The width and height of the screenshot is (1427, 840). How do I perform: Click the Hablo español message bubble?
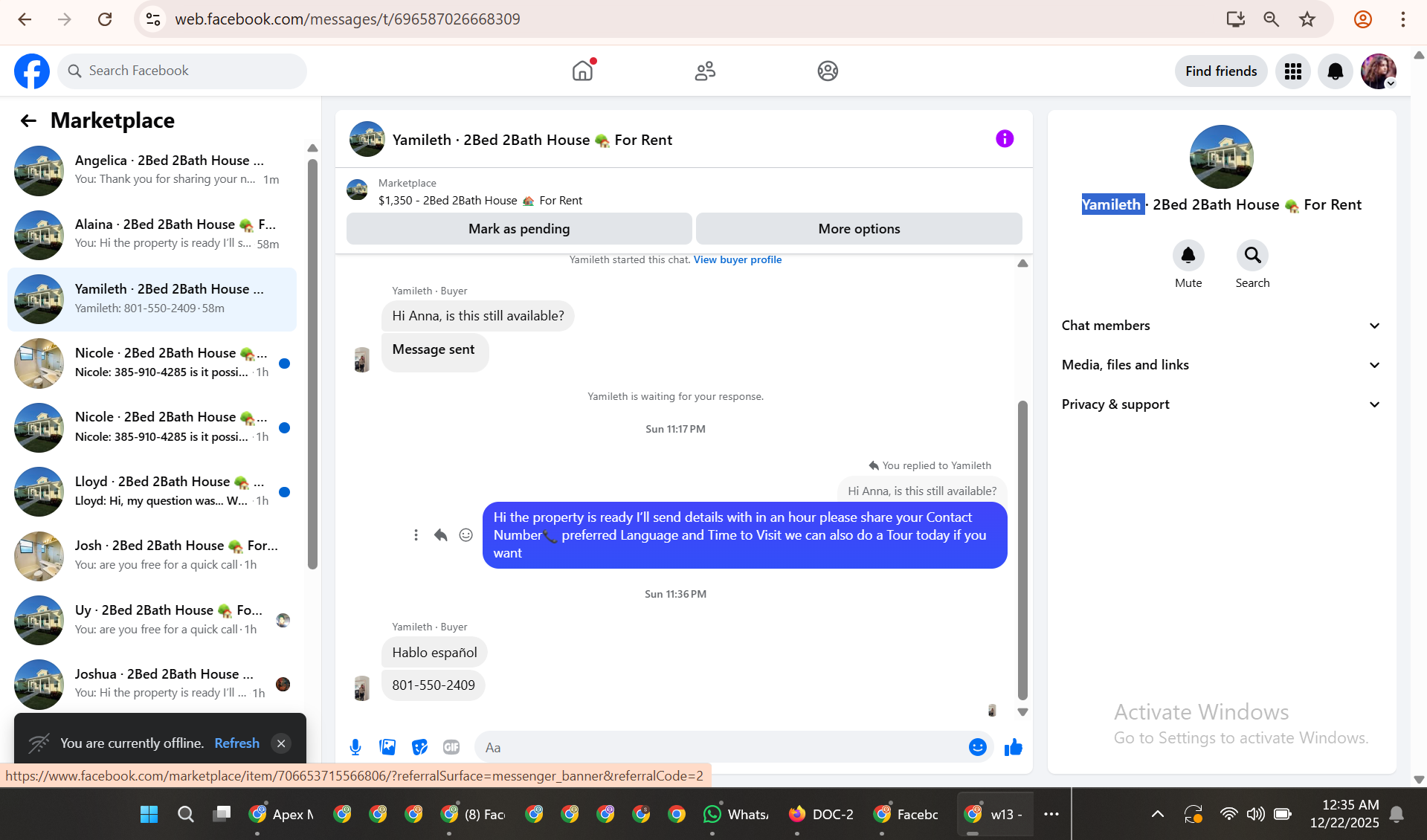point(434,653)
